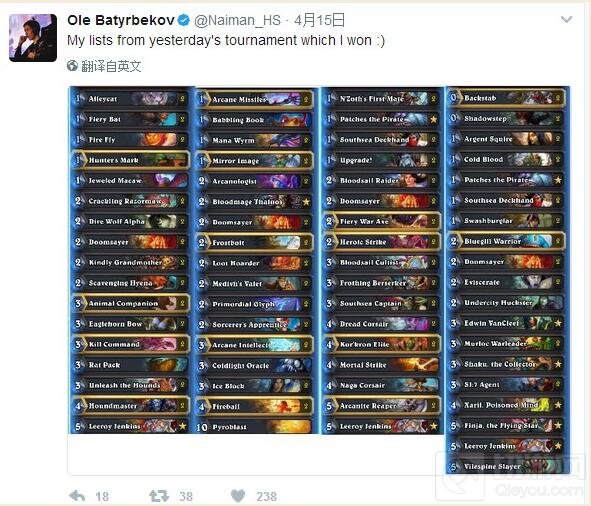Select the Alleycat card entry

coord(130,99)
